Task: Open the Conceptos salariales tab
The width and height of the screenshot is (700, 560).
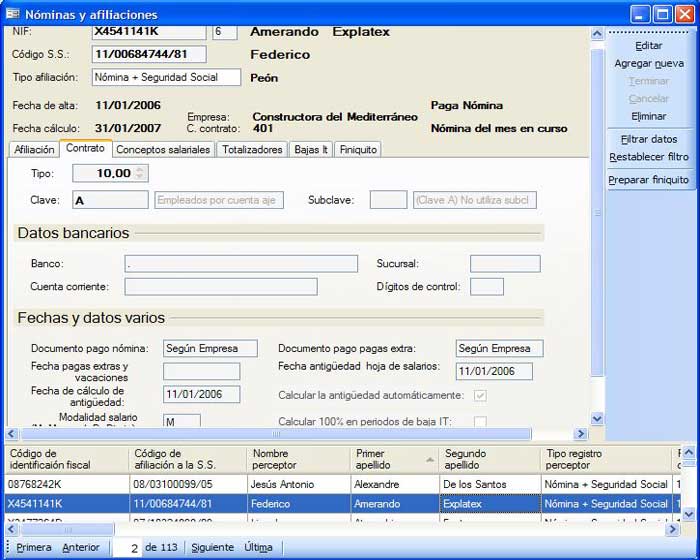Action: (x=163, y=150)
